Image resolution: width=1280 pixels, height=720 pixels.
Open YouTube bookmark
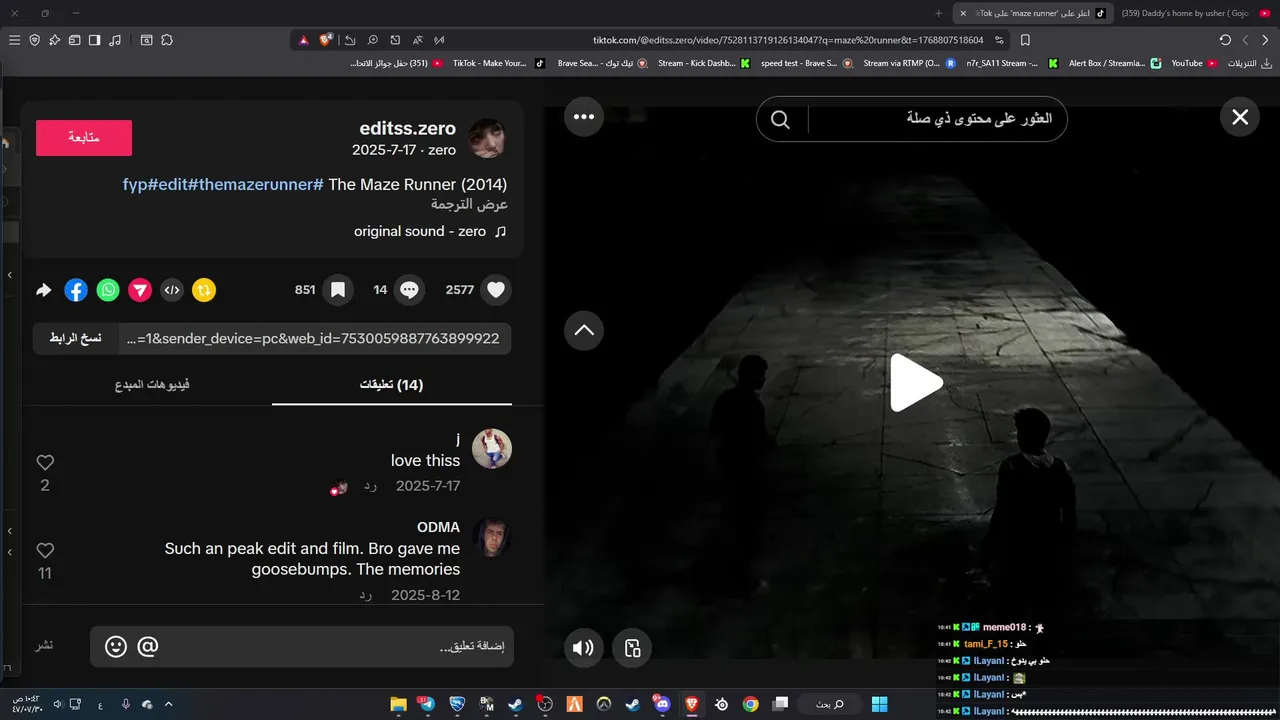click(x=1194, y=63)
